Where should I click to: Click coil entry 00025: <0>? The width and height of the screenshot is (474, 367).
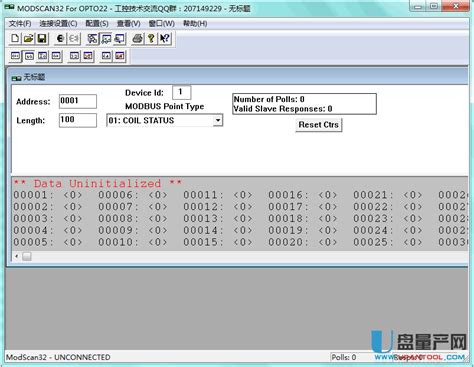pos(388,242)
